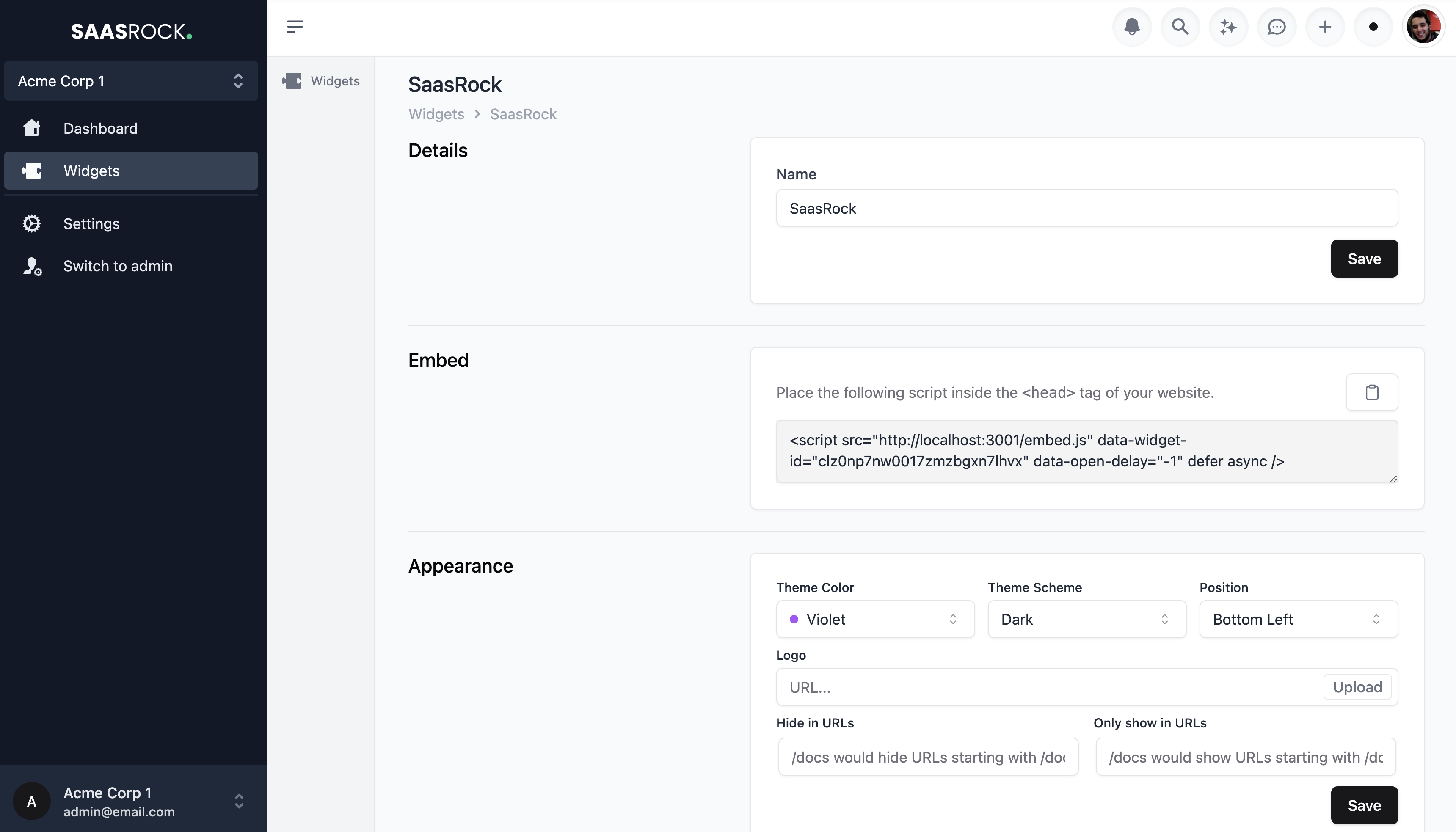Image resolution: width=1456 pixels, height=832 pixels.
Task: Focus the Hide in URLs field
Action: 928,757
